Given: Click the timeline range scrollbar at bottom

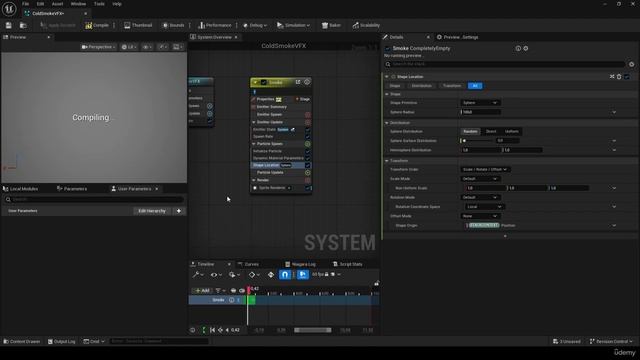Looking at the screenshot, I should click(313, 330).
